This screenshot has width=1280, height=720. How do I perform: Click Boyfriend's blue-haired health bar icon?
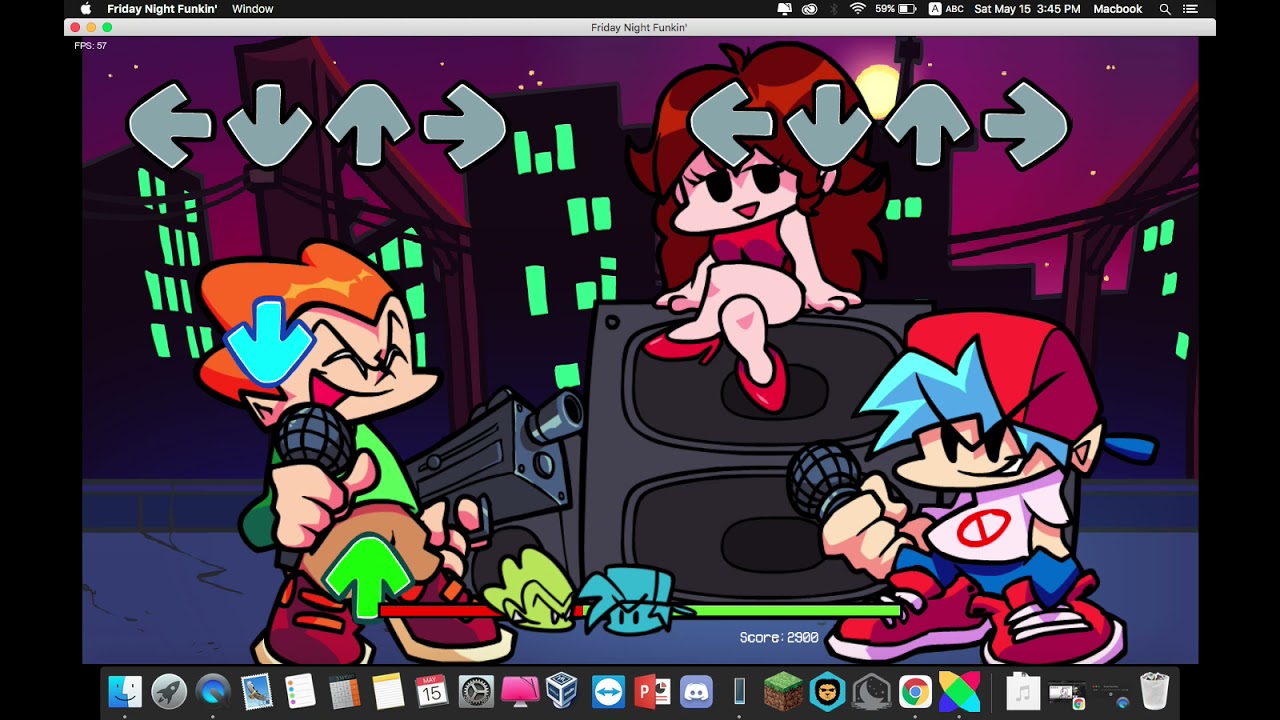click(632, 600)
